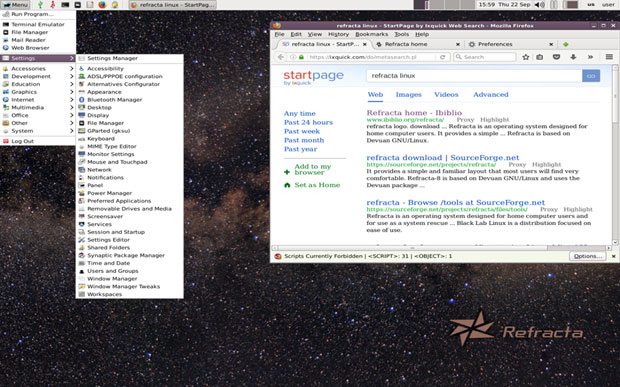Open the Bookmarks menu in Firefox
This screenshot has width=620, height=387.
tap(371, 34)
